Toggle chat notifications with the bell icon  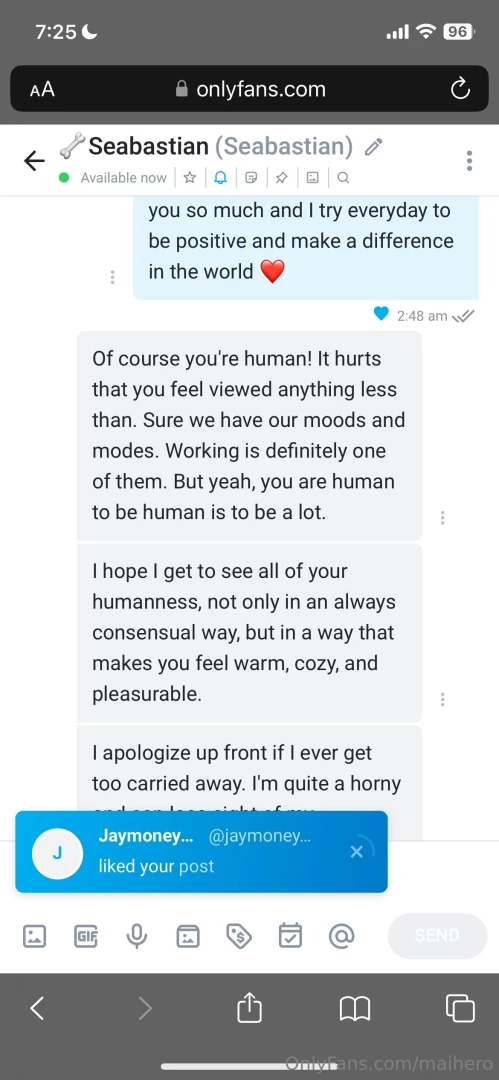[x=220, y=178]
